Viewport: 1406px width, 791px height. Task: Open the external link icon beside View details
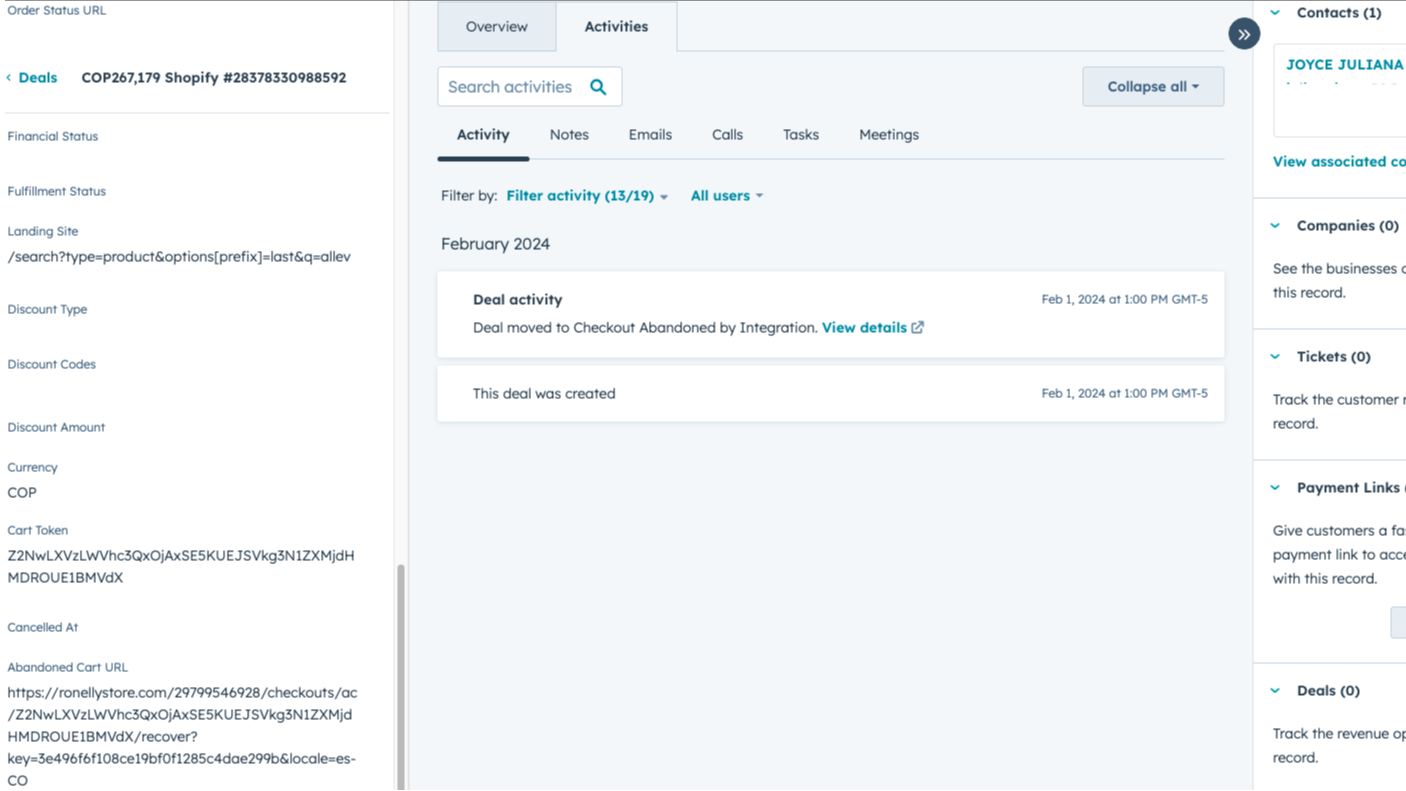pos(916,327)
